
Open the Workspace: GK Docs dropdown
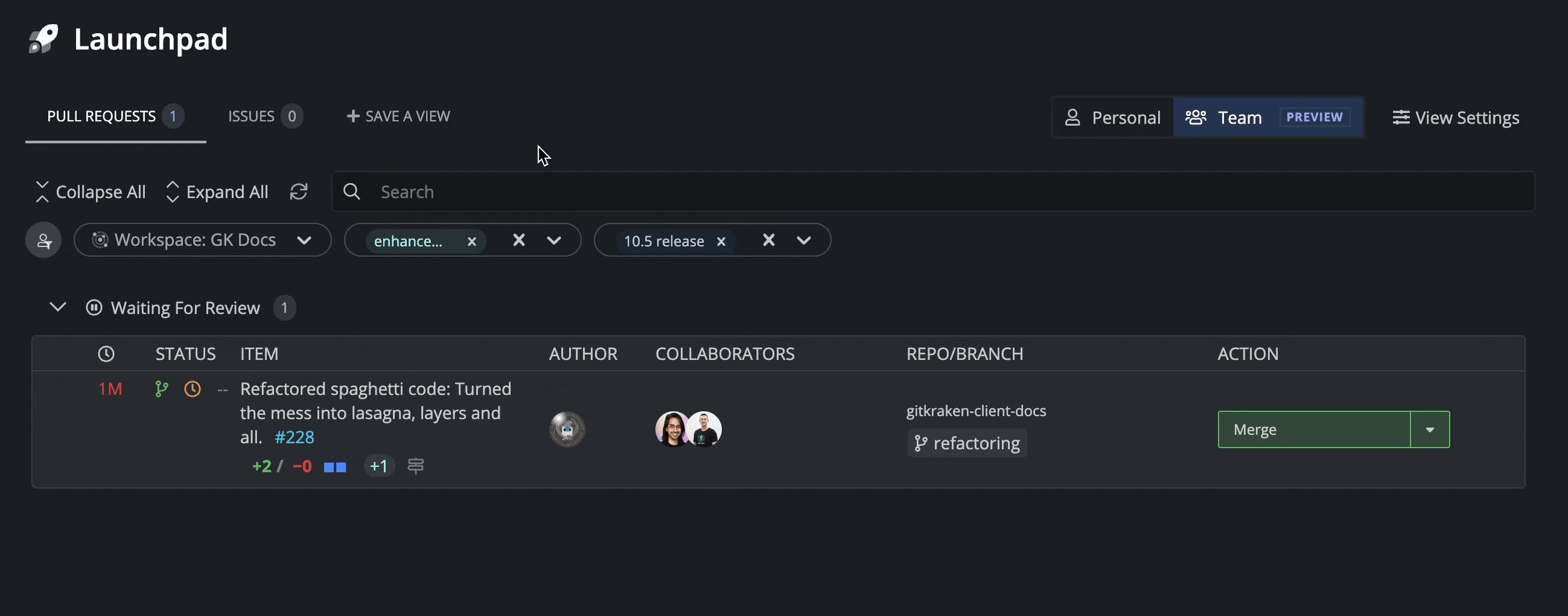point(203,240)
